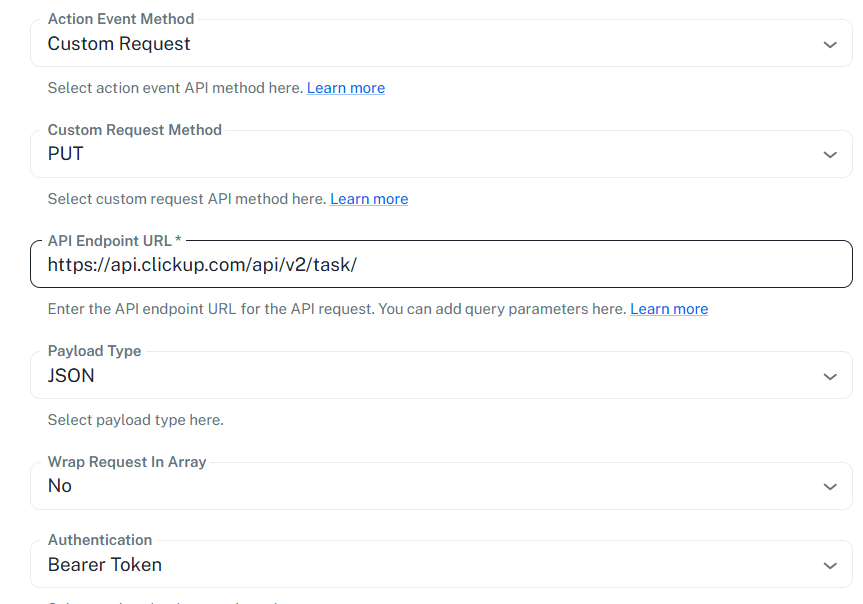Click the API Endpoint URL field label
The width and height of the screenshot is (863, 604).
[114, 241]
